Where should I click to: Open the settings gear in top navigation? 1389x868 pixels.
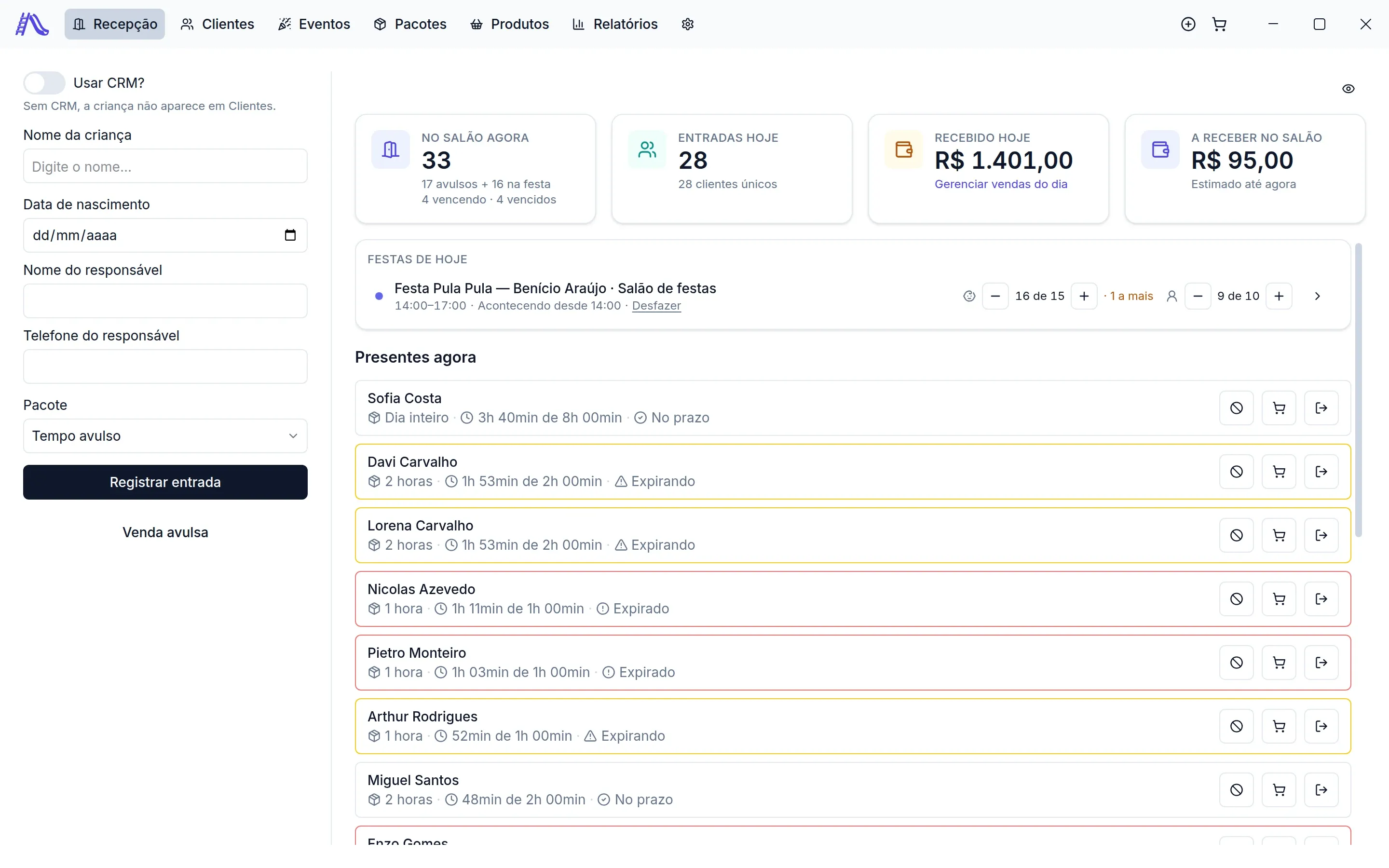(688, 24)
